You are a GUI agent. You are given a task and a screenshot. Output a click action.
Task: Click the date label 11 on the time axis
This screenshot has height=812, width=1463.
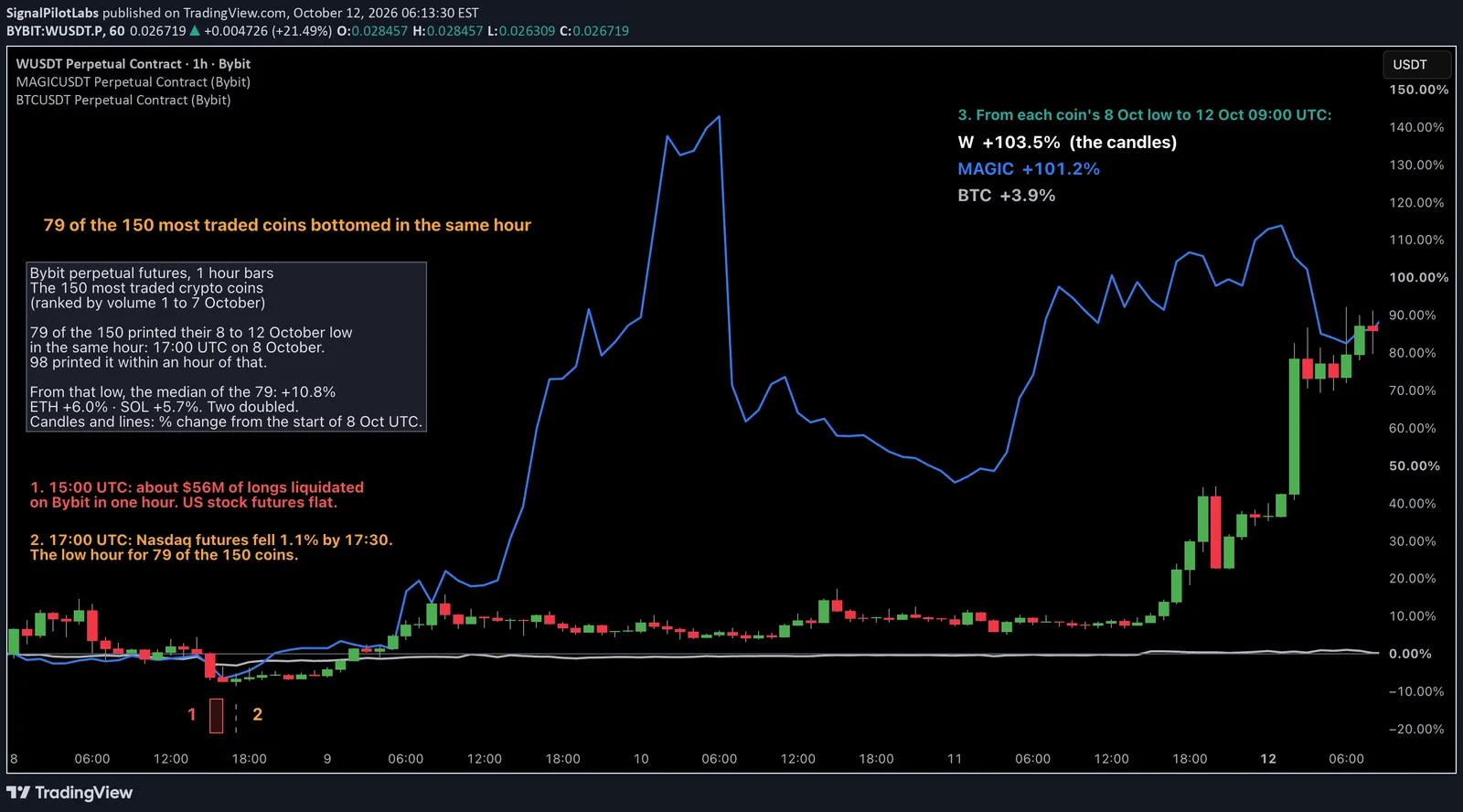[955, 759]
